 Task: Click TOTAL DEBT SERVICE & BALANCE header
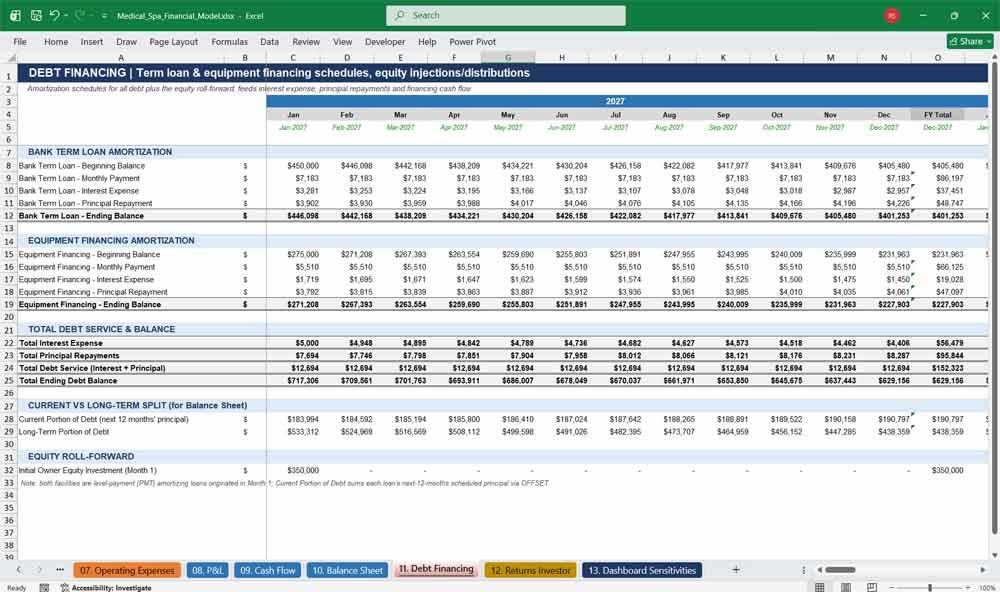(101, 329)
